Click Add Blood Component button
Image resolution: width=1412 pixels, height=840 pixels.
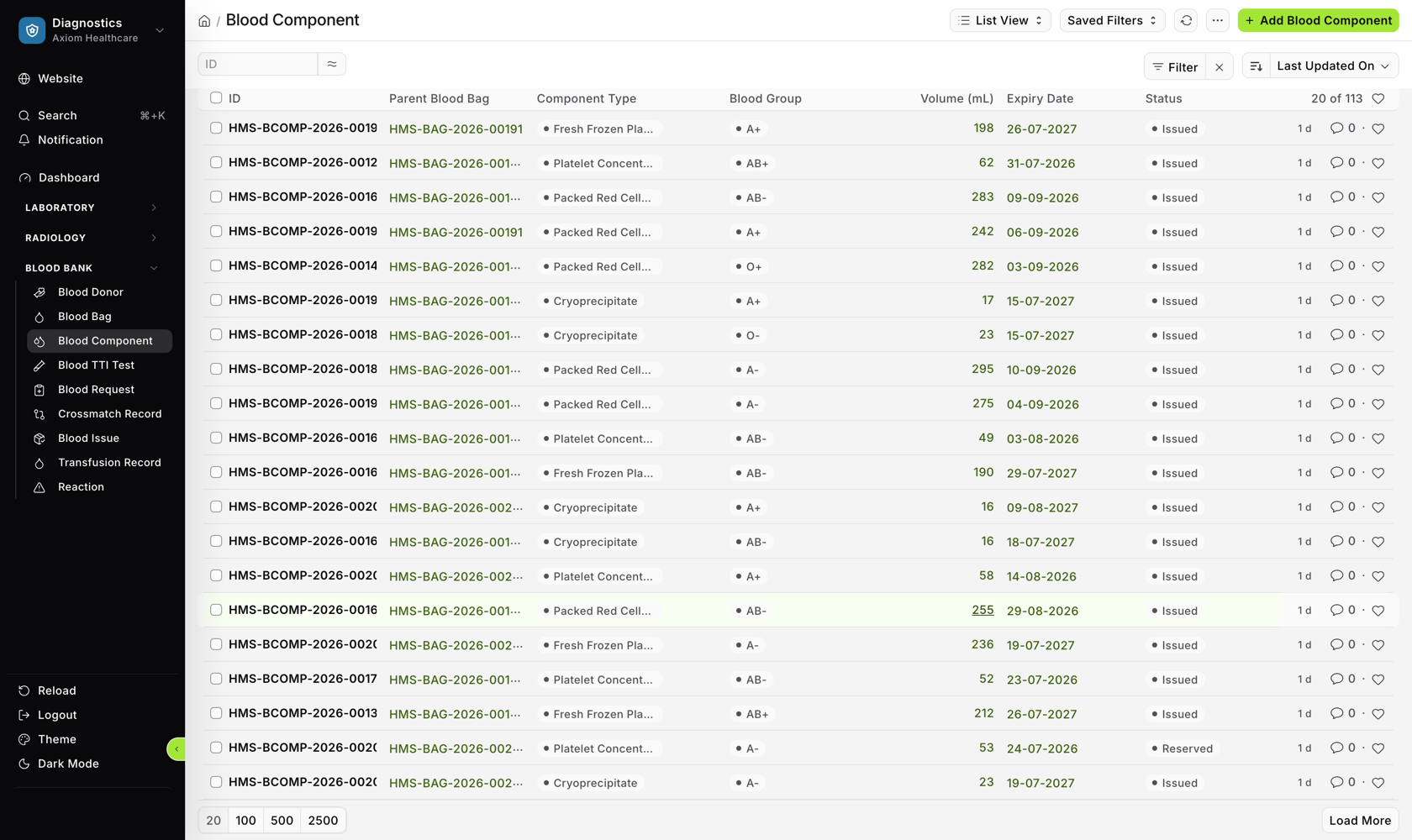[1318, 20]
